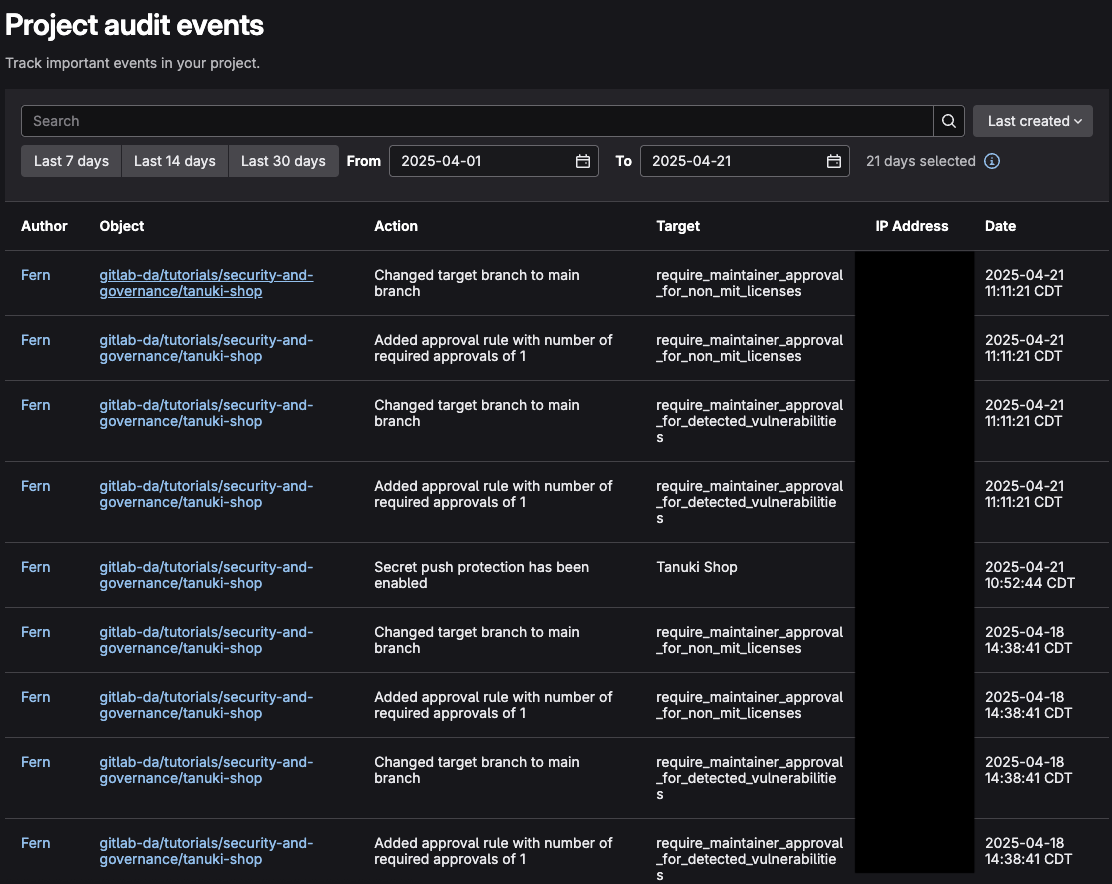Viewport: 1112px width, 884px height.
Task: Open tanuki-shop link in Secret push protection row
Action: pyautogui.click(x=205, y=575)
